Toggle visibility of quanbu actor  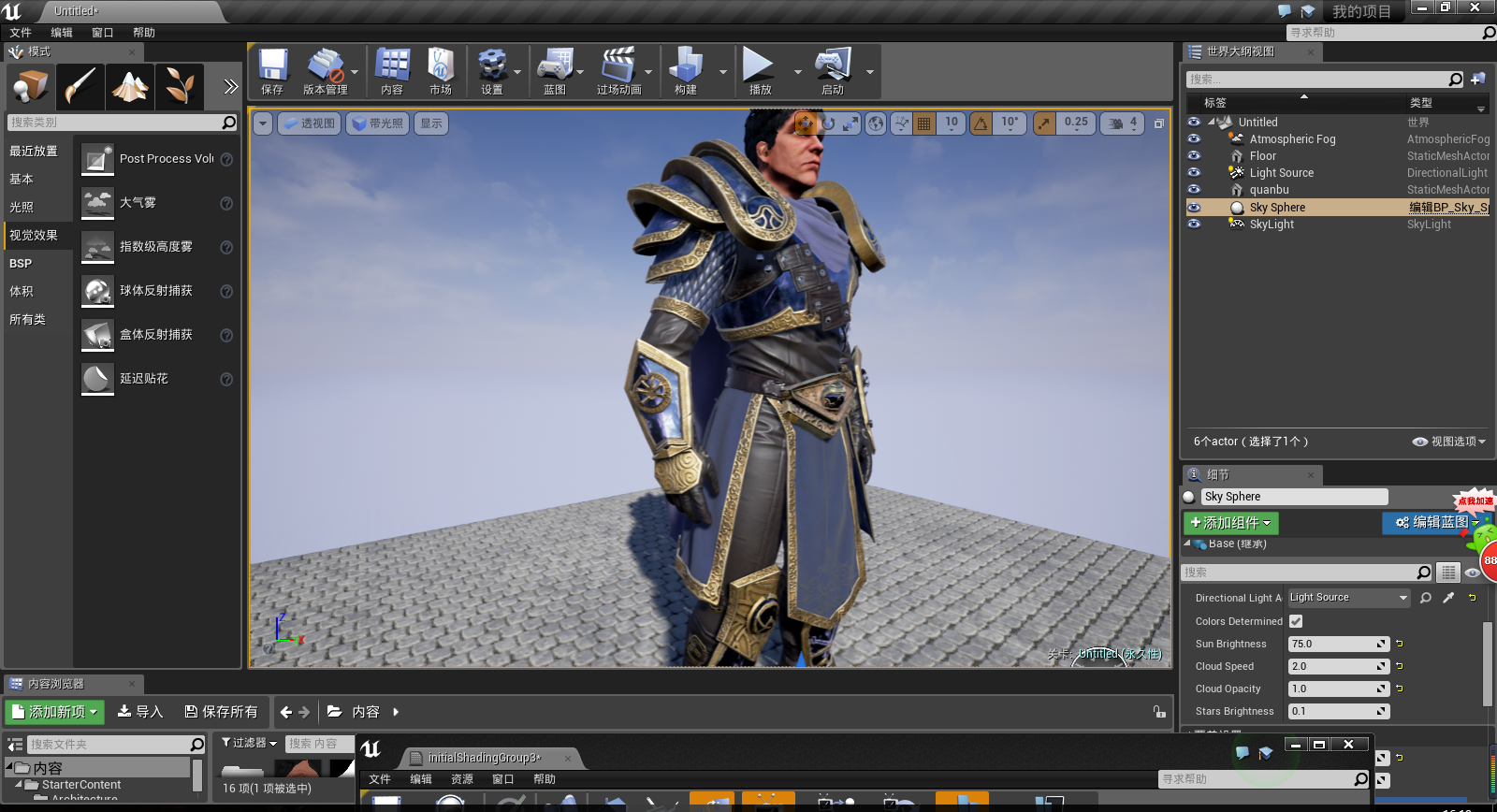(x=1194, y=189)
